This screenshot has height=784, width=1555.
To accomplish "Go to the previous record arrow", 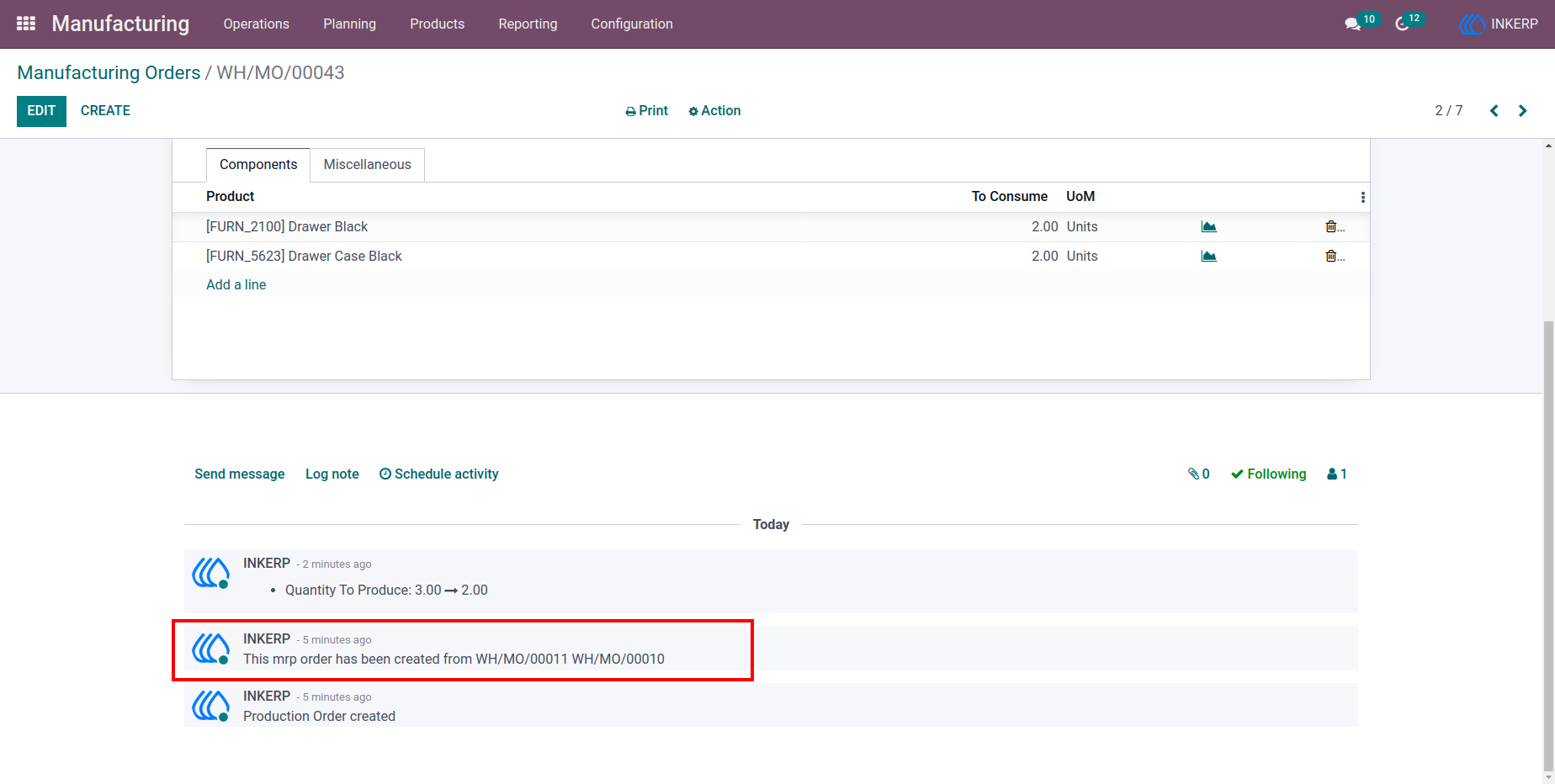I will coord(1494,111).
